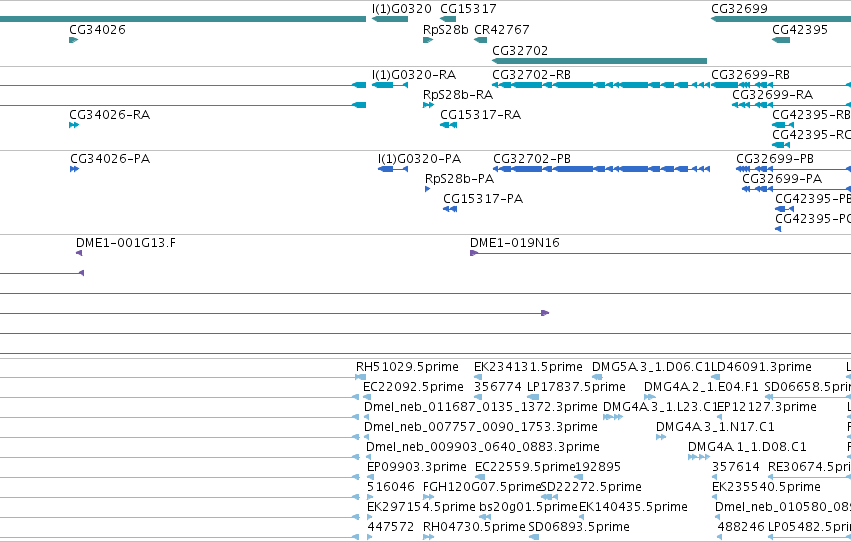The image size is (851, 542).
Task: Select the RpS28b gene label
Action: 446,30
